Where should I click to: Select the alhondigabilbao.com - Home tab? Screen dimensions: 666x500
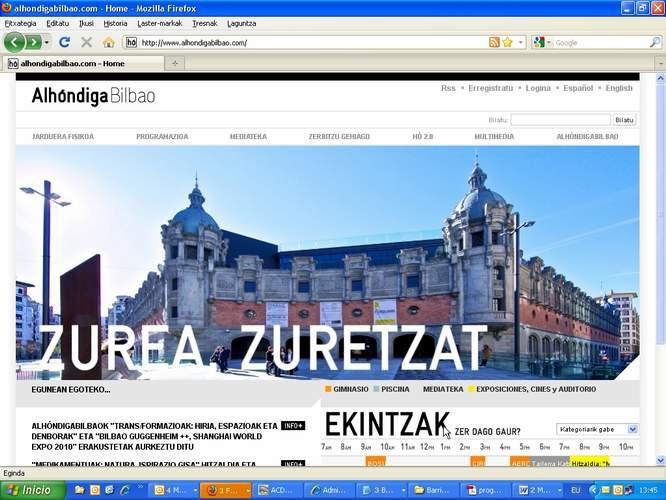(83, 63)
